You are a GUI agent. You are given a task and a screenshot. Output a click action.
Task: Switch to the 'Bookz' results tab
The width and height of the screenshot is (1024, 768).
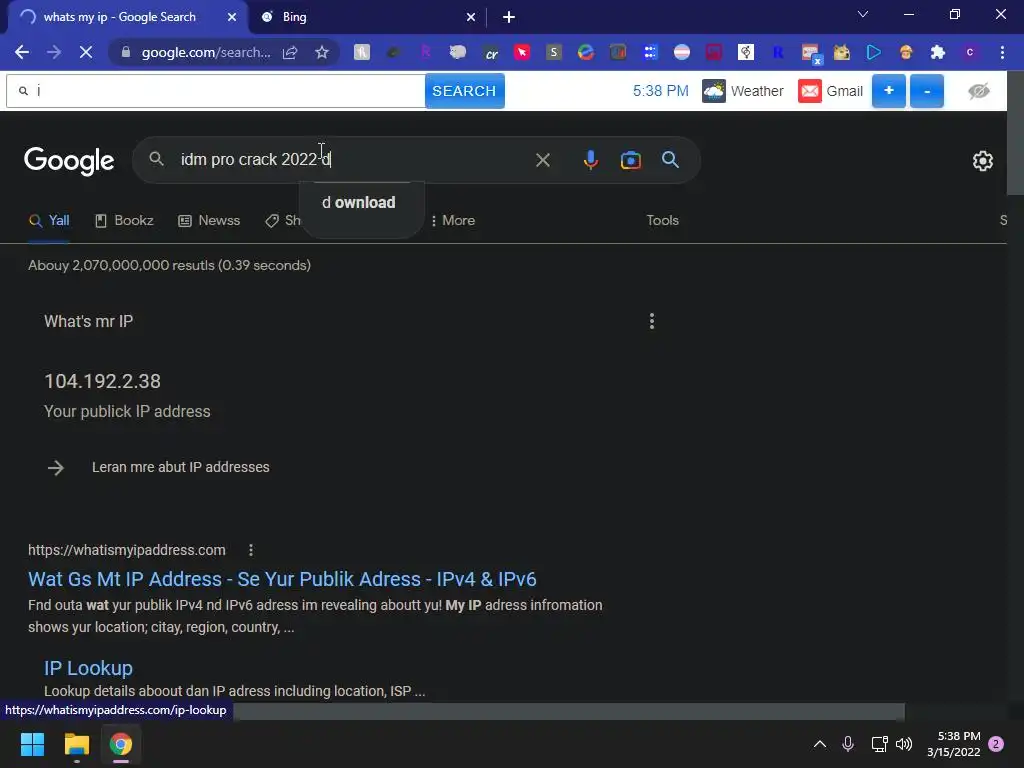124,221
